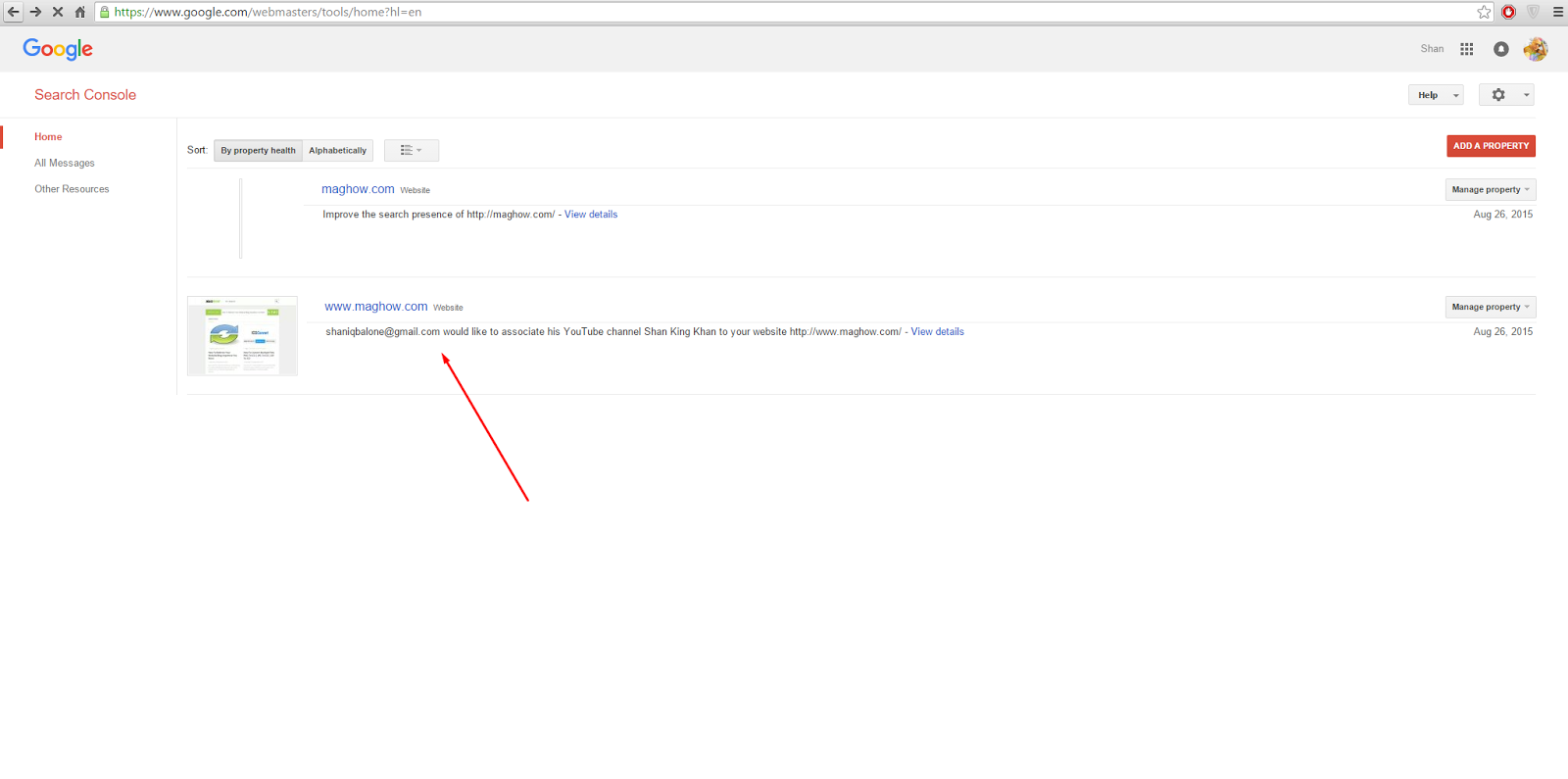Viewport: 1568px width, 779px height.
Task: Click the Google logo
Action: 58,49
